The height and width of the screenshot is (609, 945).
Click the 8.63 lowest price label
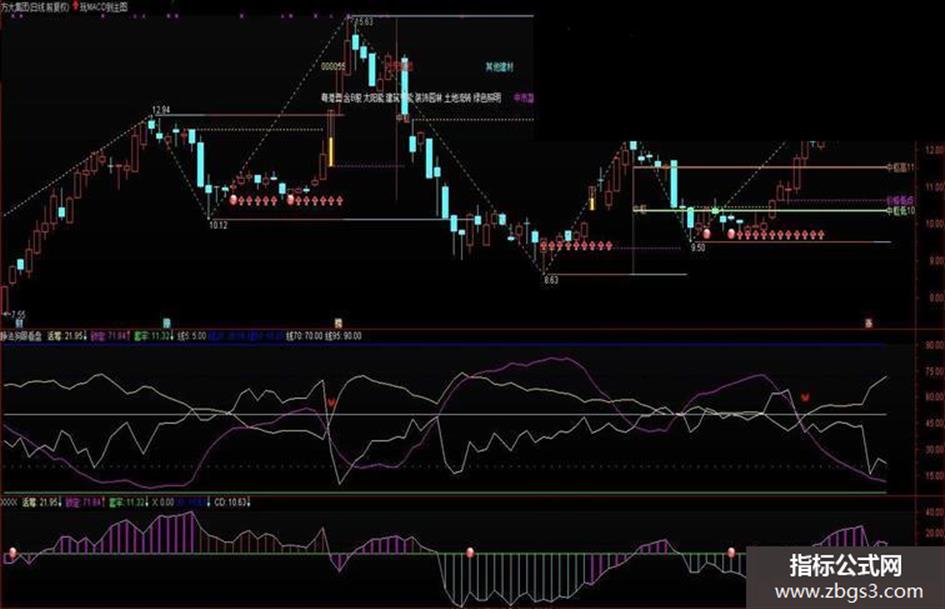point(551,280)
